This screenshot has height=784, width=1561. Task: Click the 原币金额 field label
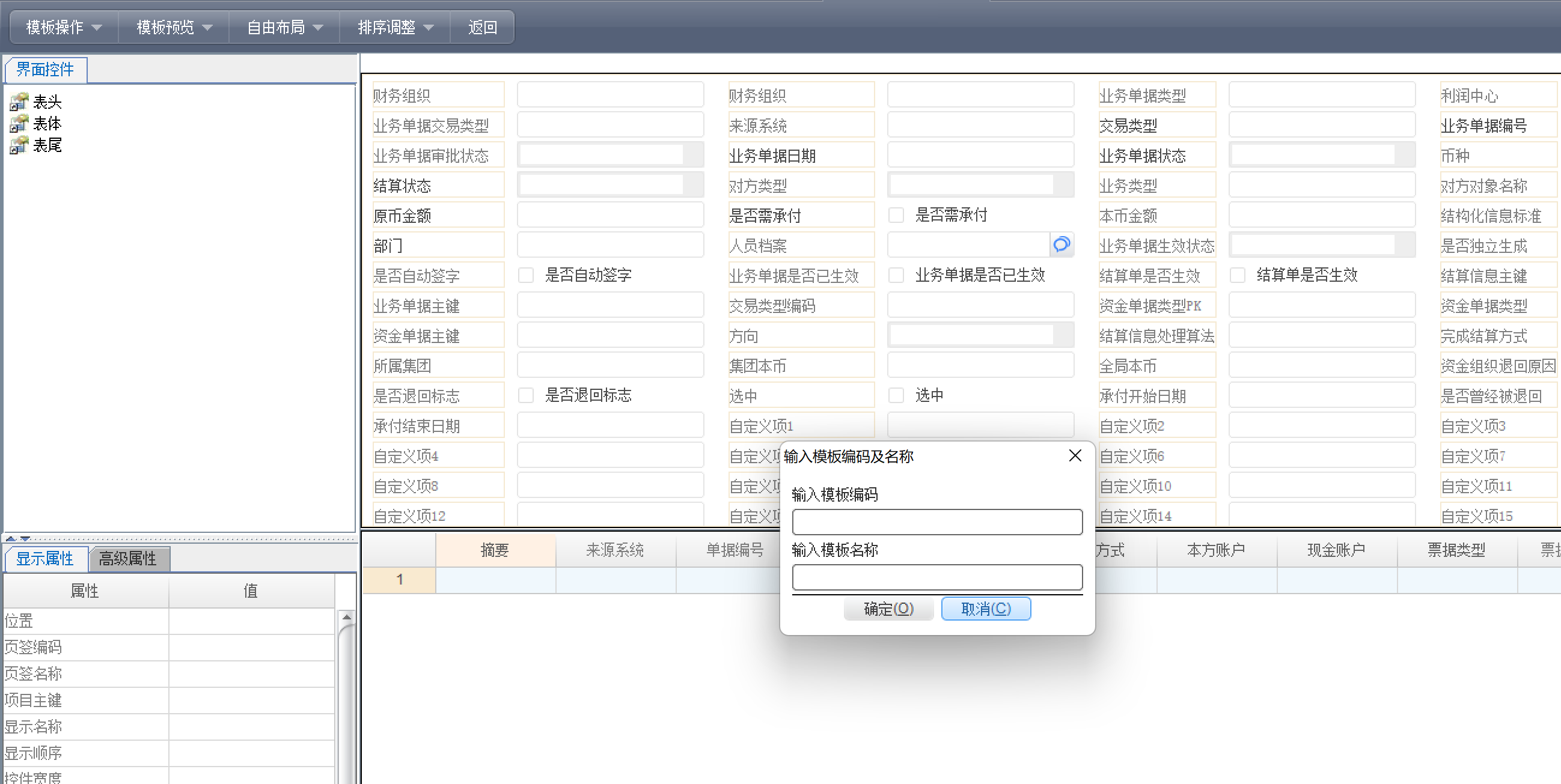point(438,215)
